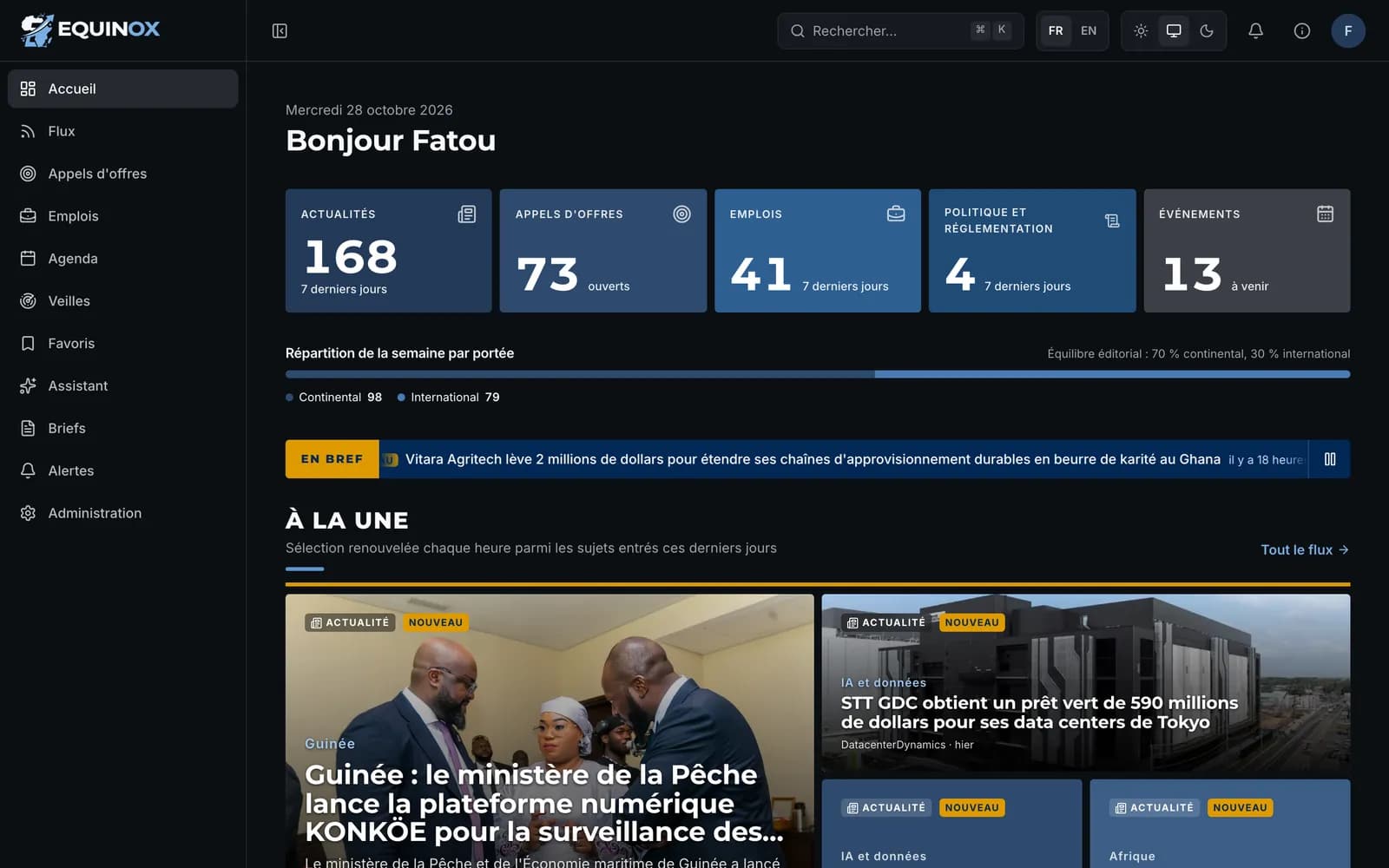Click the Rechercher search field
Viewport: 1389px width, 868px height.
pyautogui.click(x=900, y=30)
